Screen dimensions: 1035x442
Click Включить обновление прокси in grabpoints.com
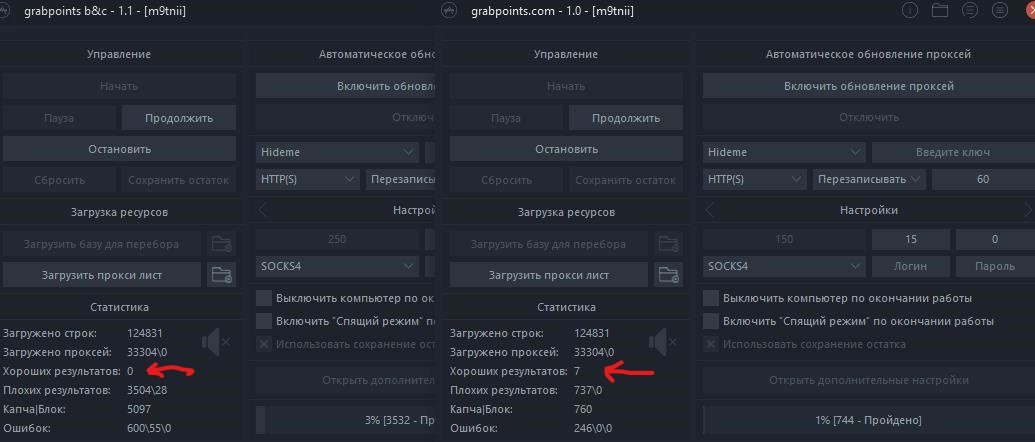(x=869, y=86)
